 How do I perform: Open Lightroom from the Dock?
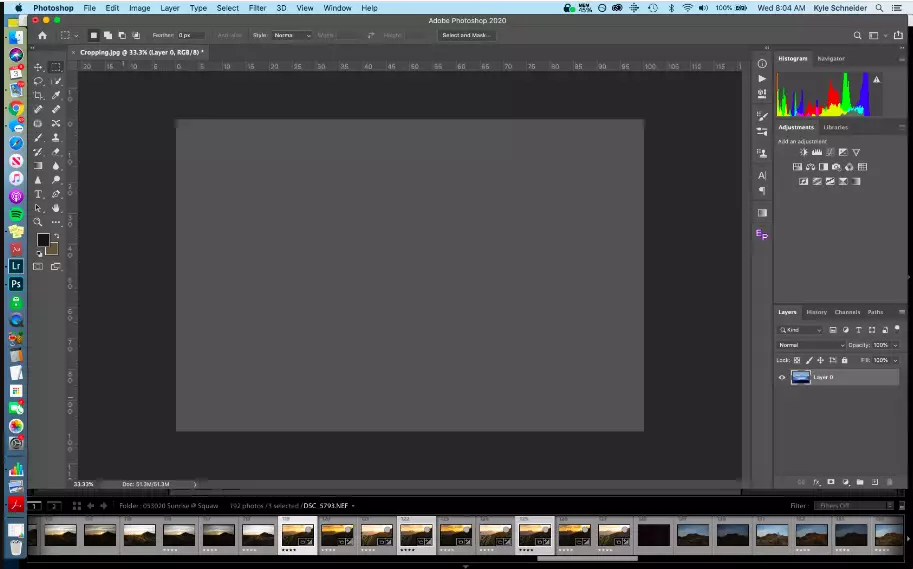(x=16, y=266)
